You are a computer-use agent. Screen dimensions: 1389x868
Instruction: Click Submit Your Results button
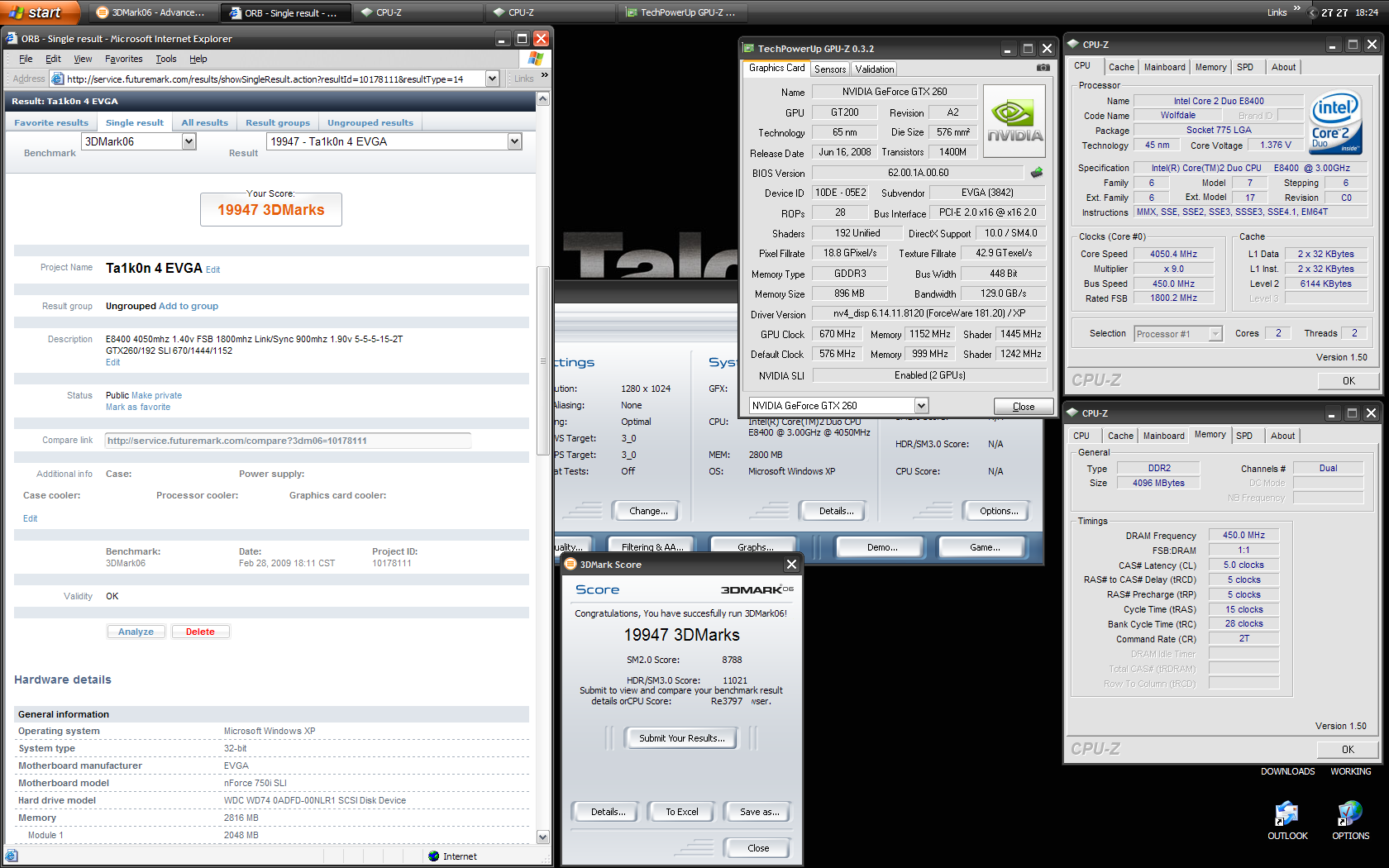[x=682, y=738]
